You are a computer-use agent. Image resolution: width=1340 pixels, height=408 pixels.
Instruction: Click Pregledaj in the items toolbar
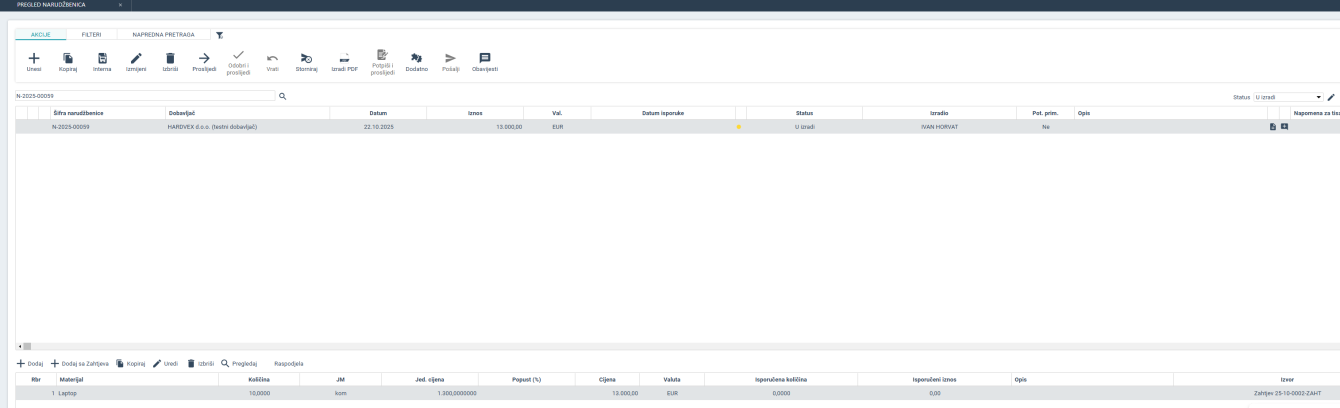(x=239, y=363)
